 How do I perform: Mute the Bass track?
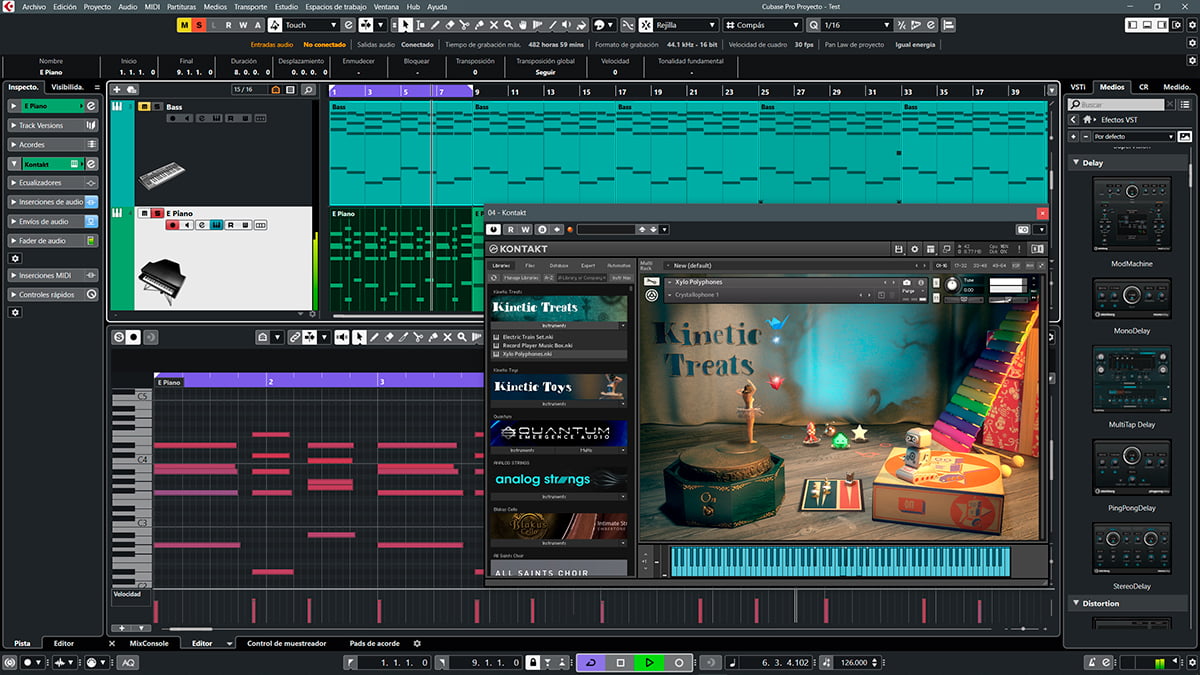tap(144, 107)
